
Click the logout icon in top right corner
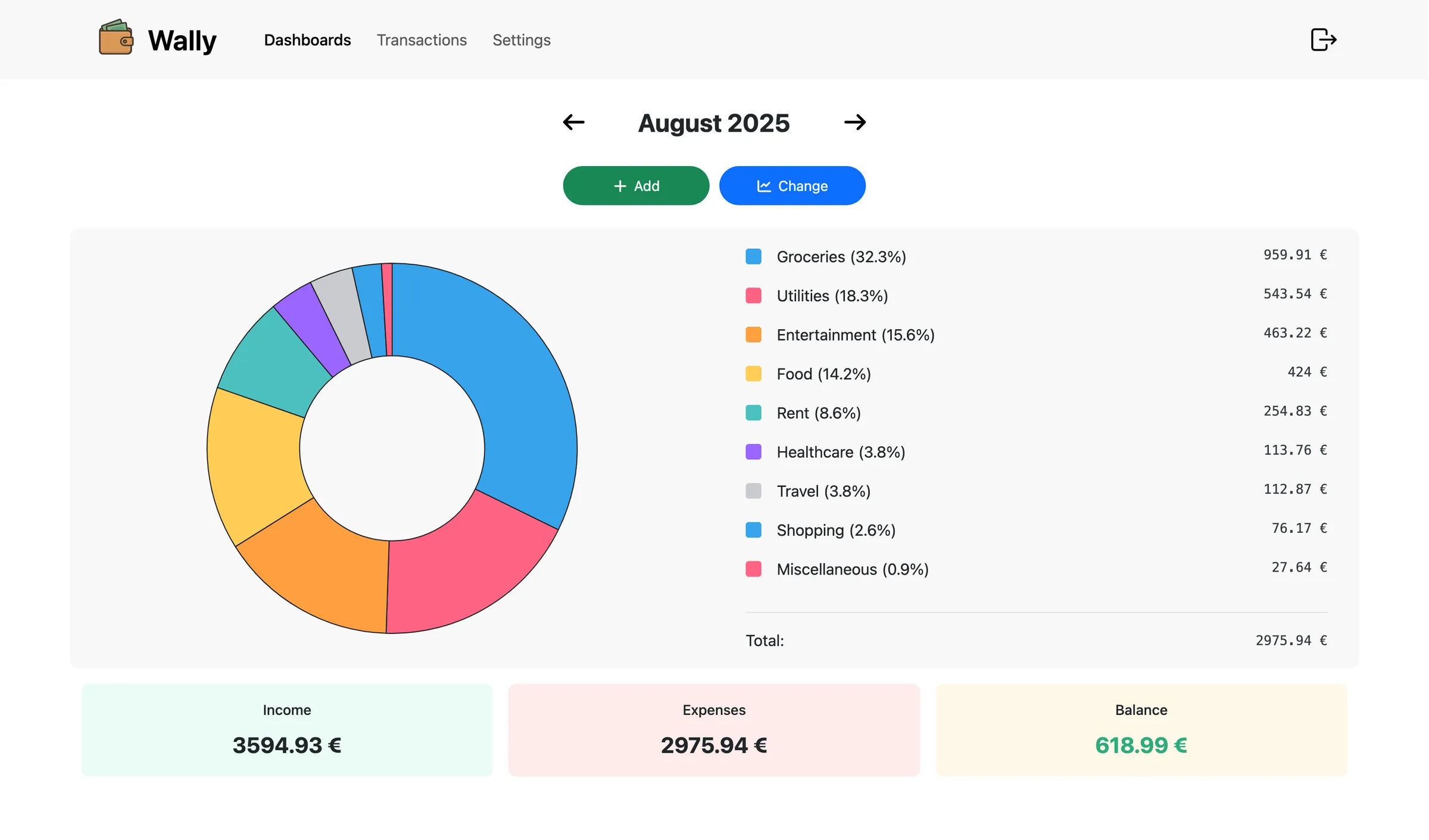[1323, 39]
